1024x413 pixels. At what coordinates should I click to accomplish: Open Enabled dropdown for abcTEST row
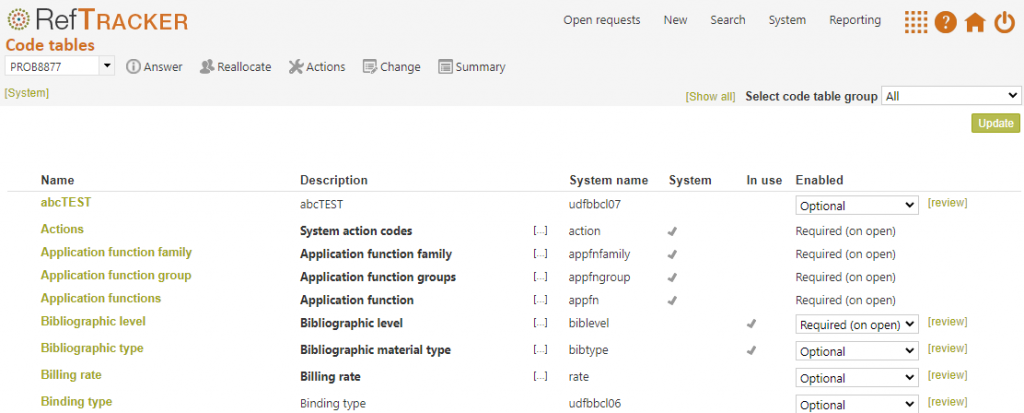click(857, 205)
